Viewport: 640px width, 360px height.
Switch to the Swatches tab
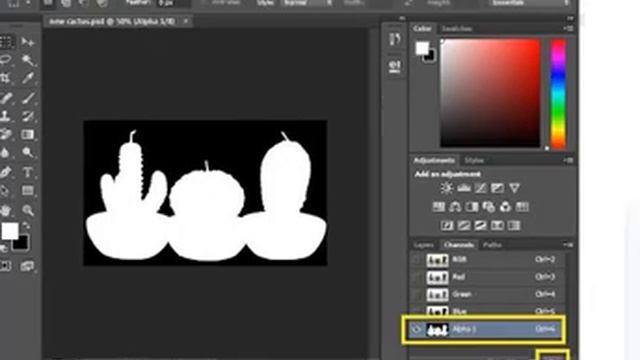(457, 29)
